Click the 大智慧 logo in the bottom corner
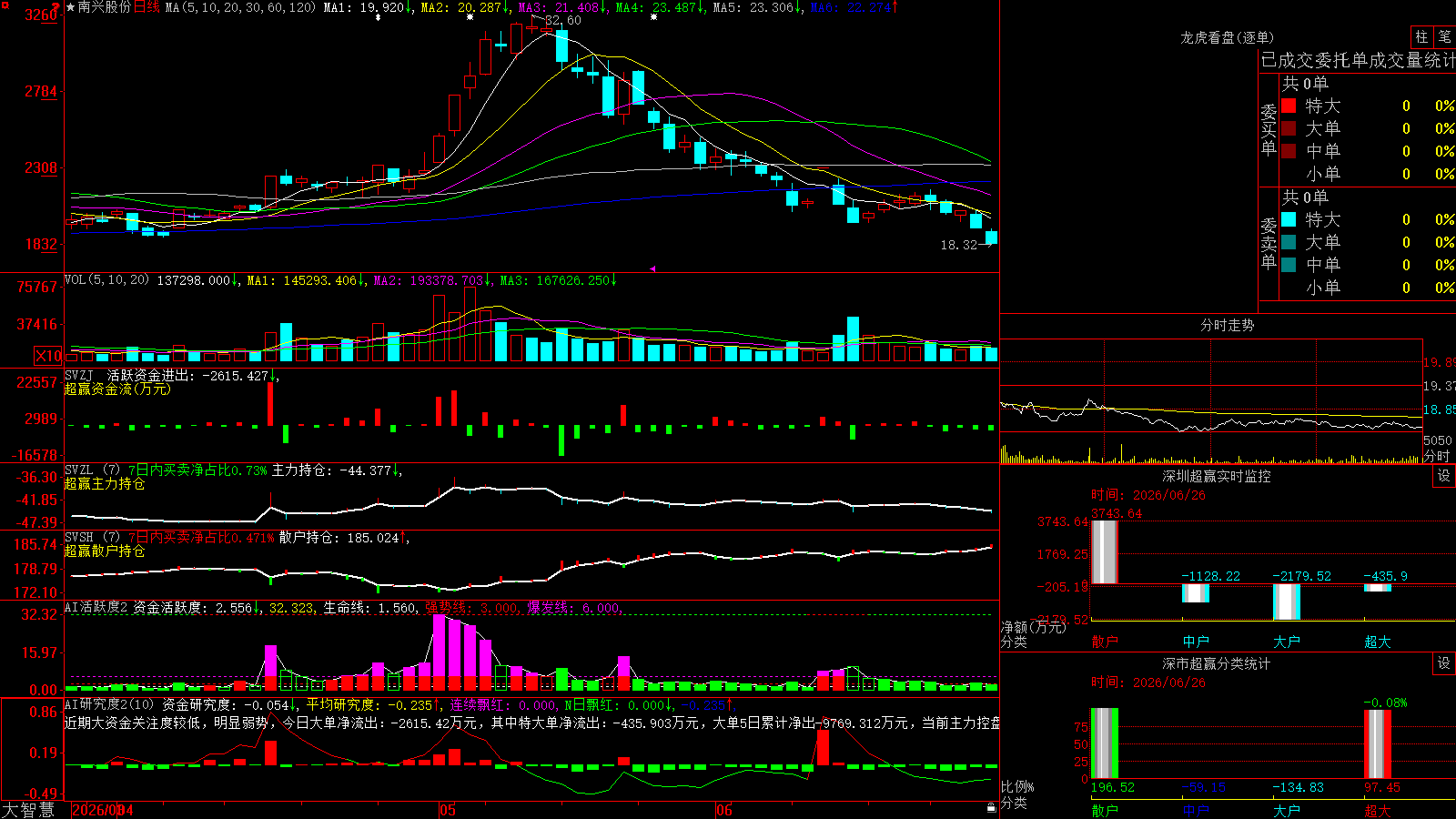The image size is (1456, 819). (x=28, y=810)
